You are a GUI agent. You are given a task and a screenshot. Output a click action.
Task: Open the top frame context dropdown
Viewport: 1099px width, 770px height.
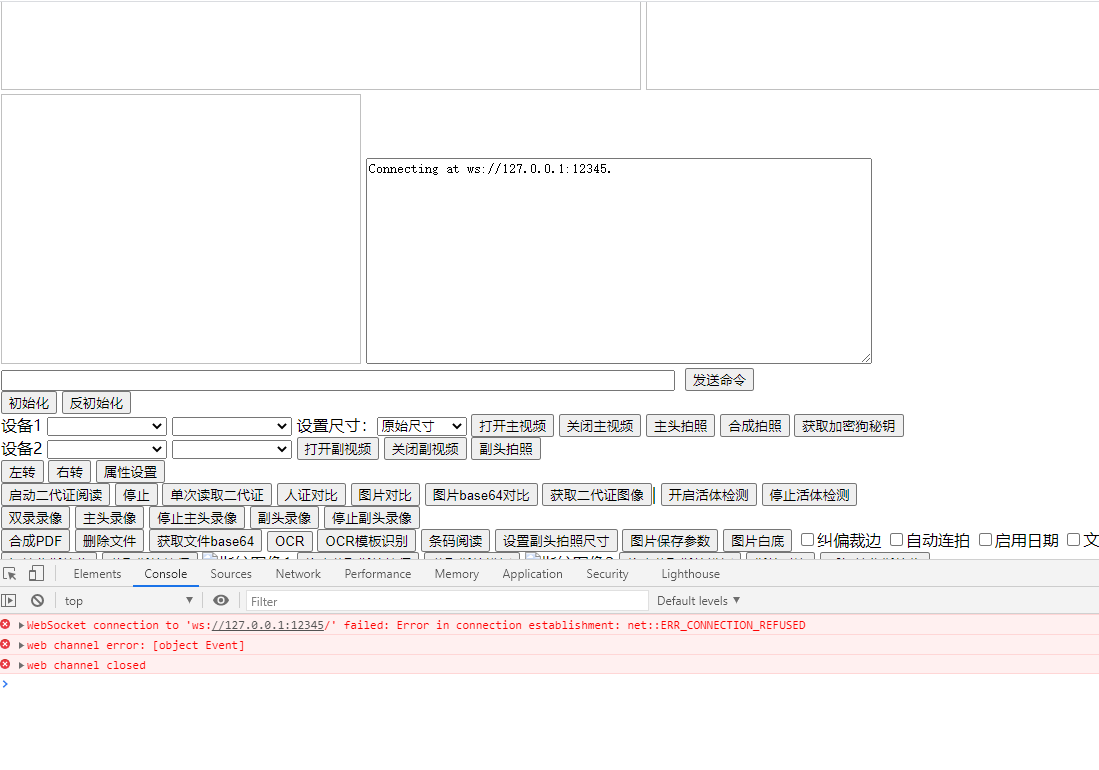(x=128, y=600)
